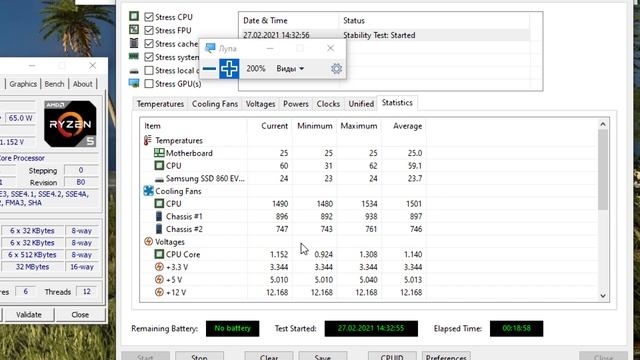Click the CPU temperature row icon

click(x=159, y=166)
